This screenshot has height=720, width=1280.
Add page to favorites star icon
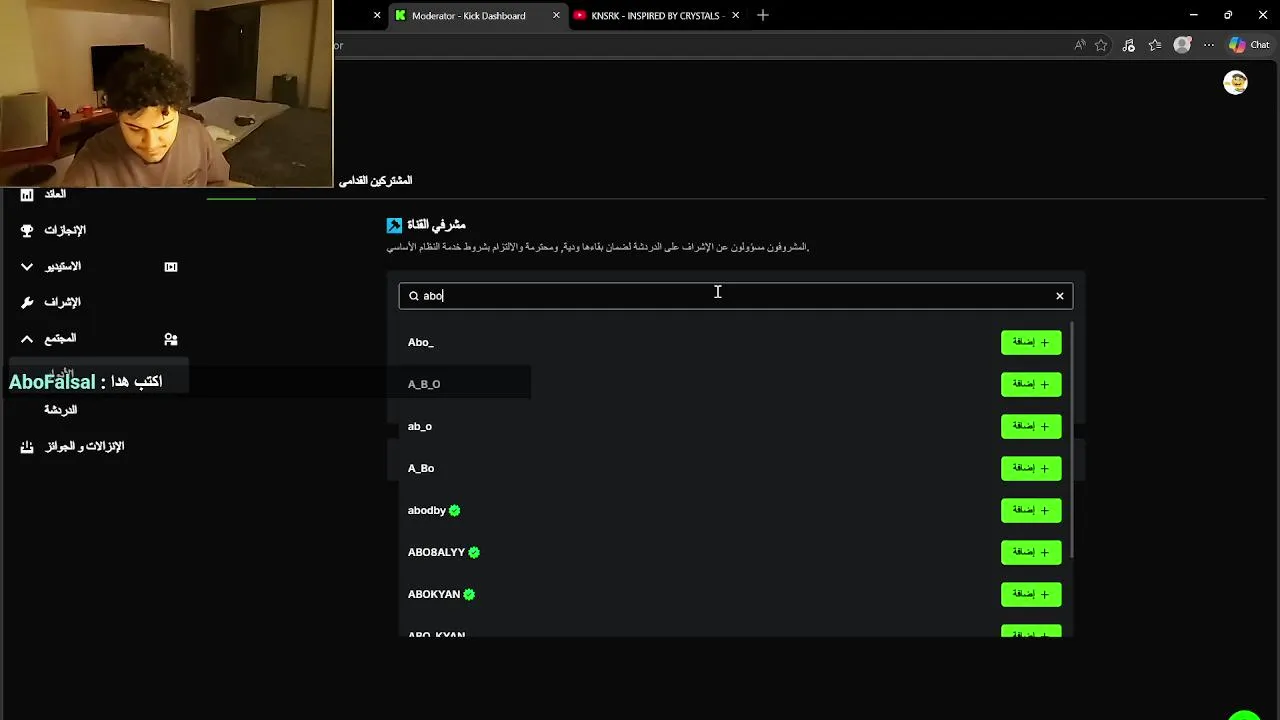(1101, 45)
